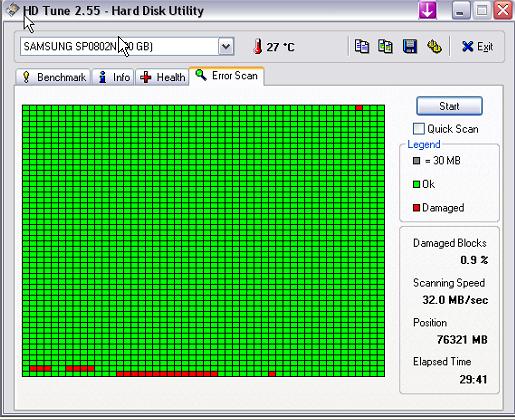
Task: Click the SAMSUNG SP0802N drive combo box
Action: coord(127,46)
